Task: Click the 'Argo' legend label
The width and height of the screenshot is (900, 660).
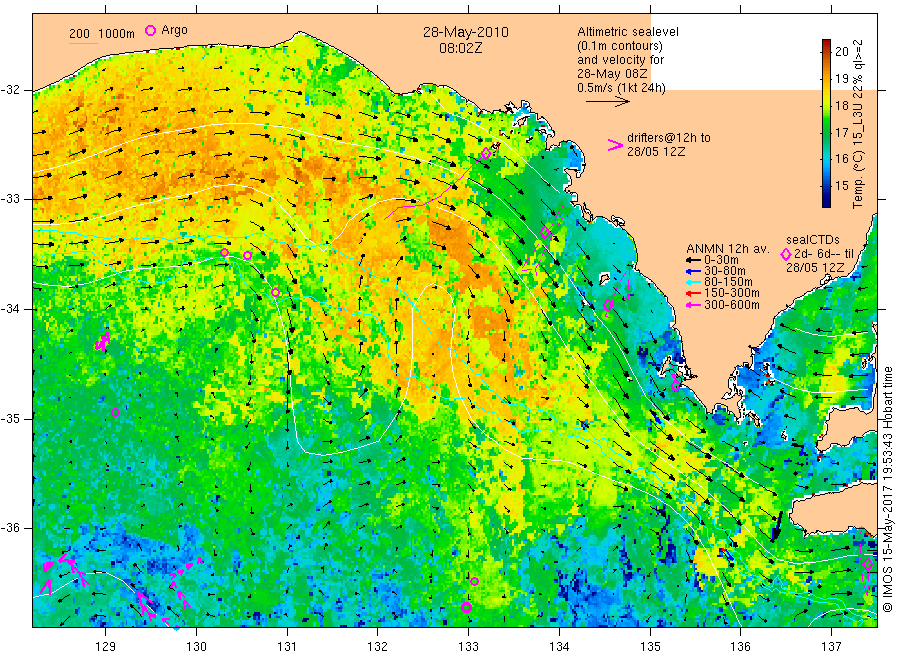Action: [x=174, y=30]
